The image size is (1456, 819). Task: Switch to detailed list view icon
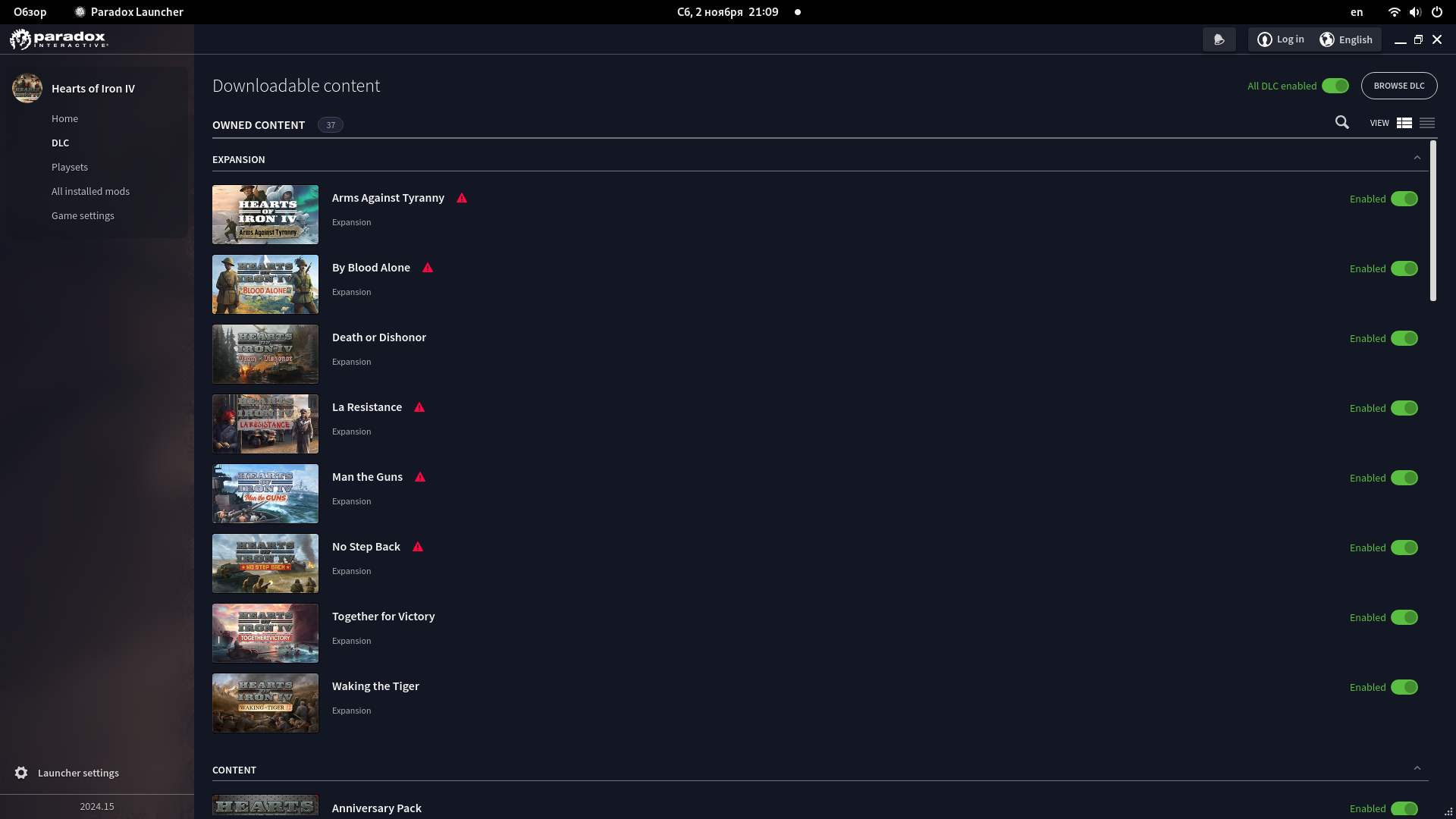(1404, 123)
